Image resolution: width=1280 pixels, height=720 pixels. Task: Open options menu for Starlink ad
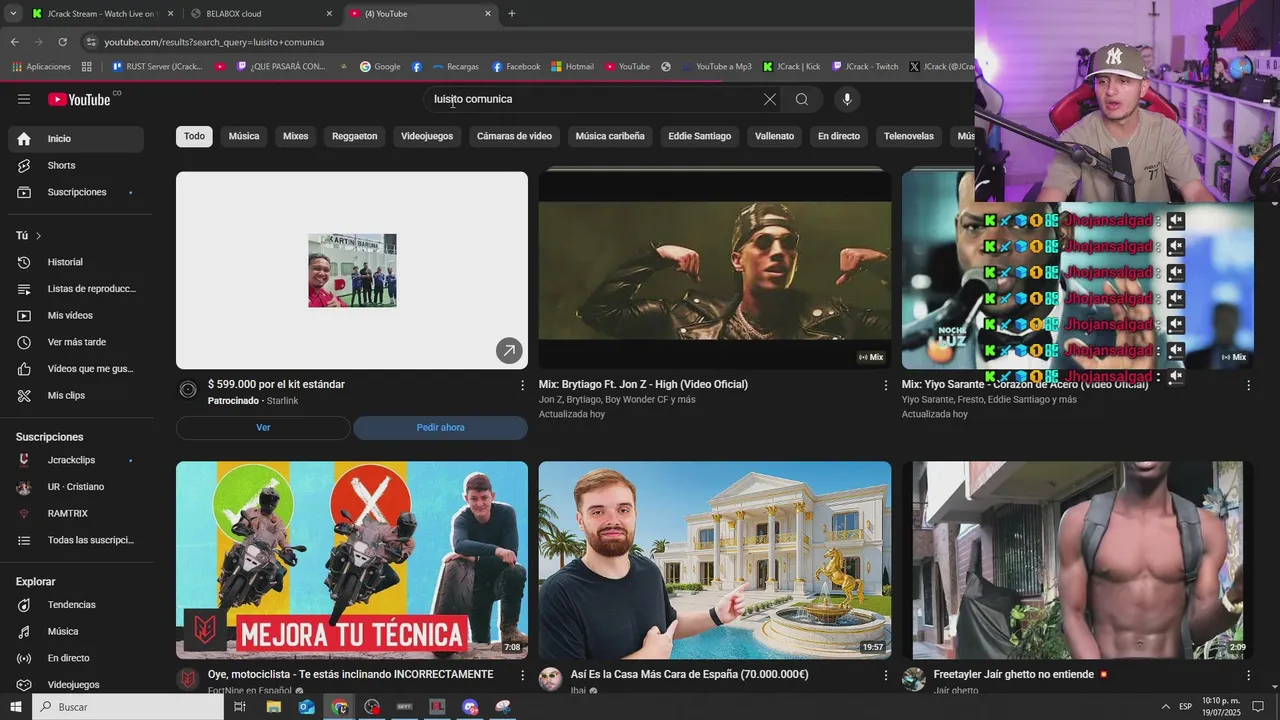(x=522, y=385)
